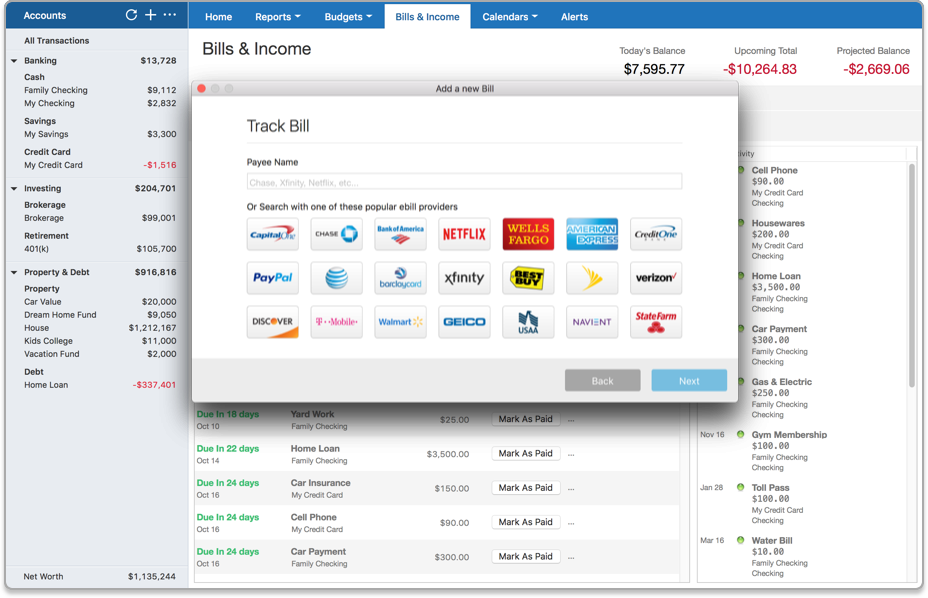Focus the Payee Name input field
Screen dimensions: 928x598
click(465, 182)
